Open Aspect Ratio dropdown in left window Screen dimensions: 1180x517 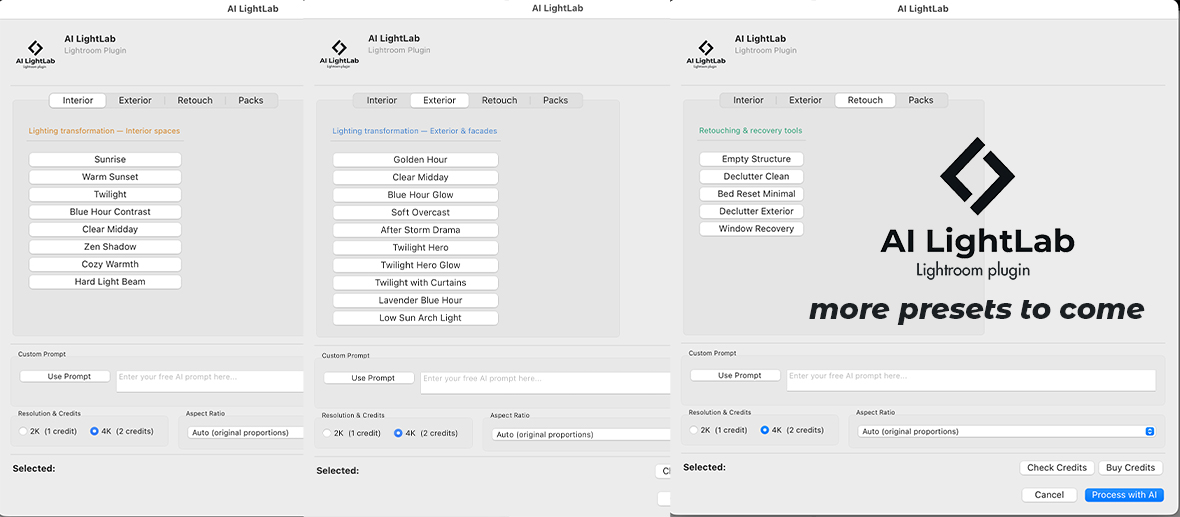(x=245, y=433)
